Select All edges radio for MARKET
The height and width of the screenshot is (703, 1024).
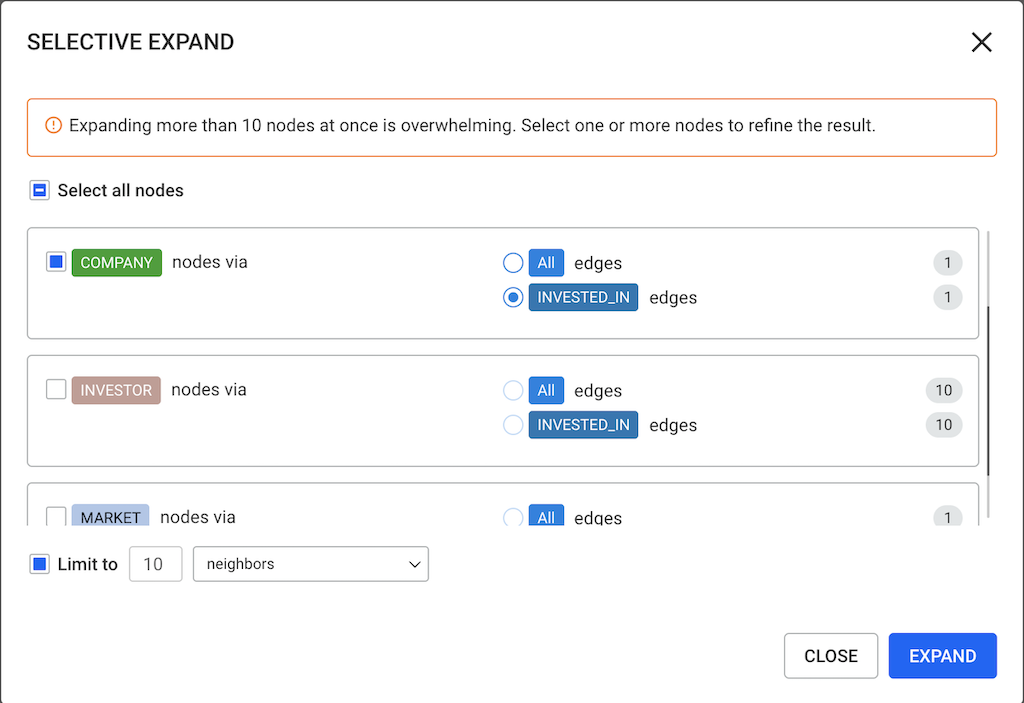513,517
